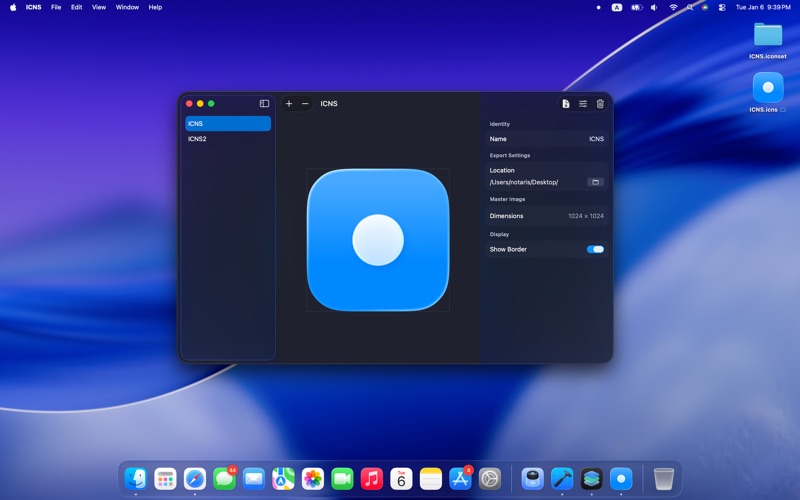800x500 pixels.
Task: Open Messages from the dock
Action: 224,479
